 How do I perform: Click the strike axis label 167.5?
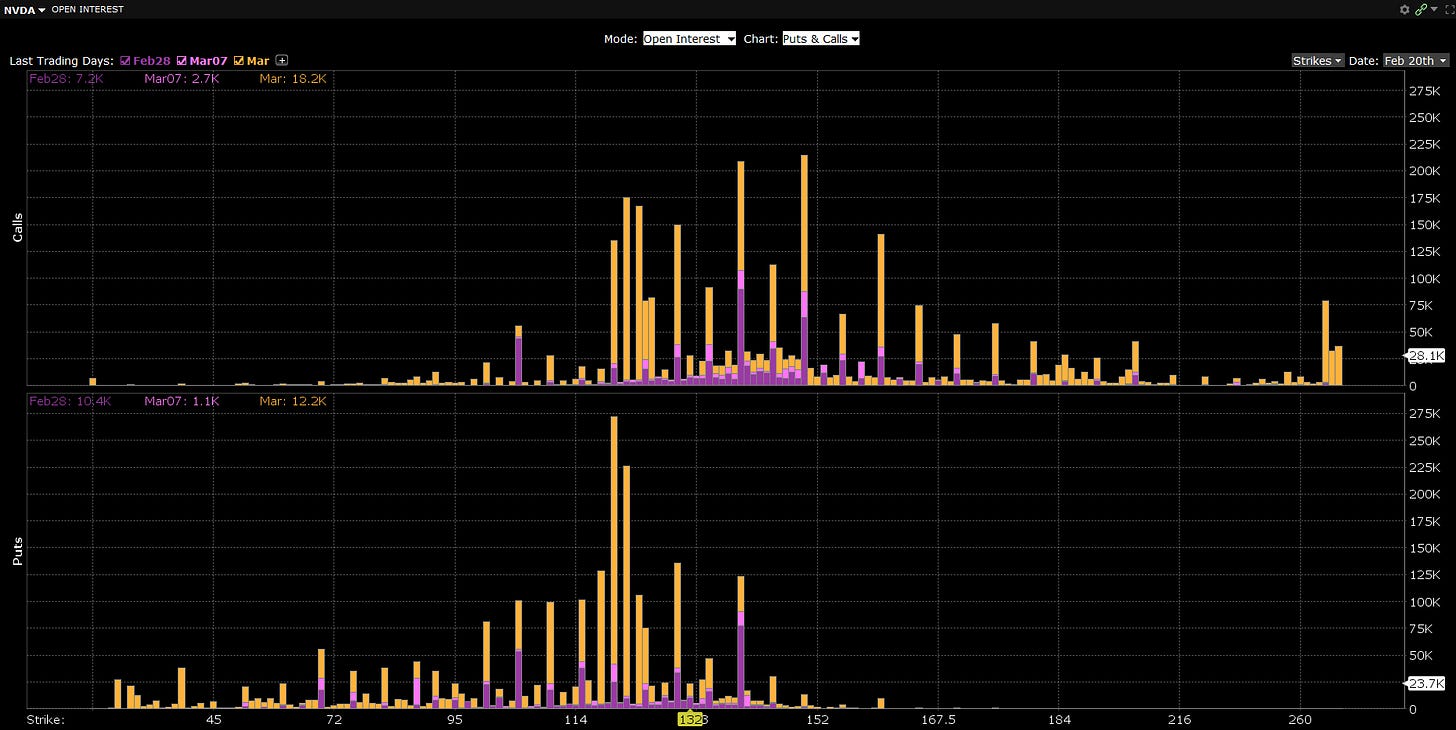[x=938, y=719]
